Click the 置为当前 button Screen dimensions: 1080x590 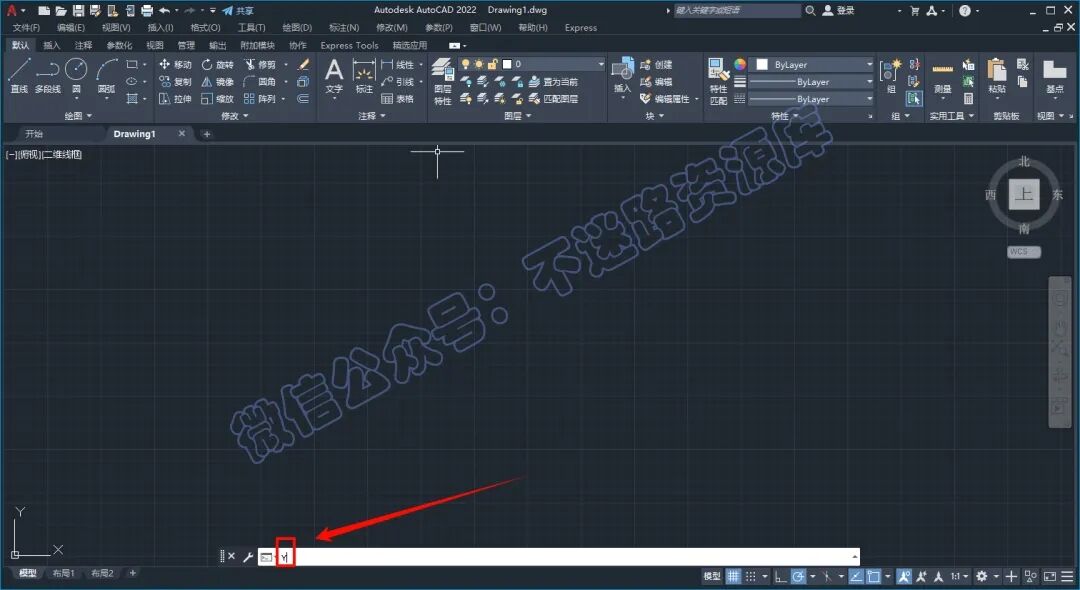553,81
